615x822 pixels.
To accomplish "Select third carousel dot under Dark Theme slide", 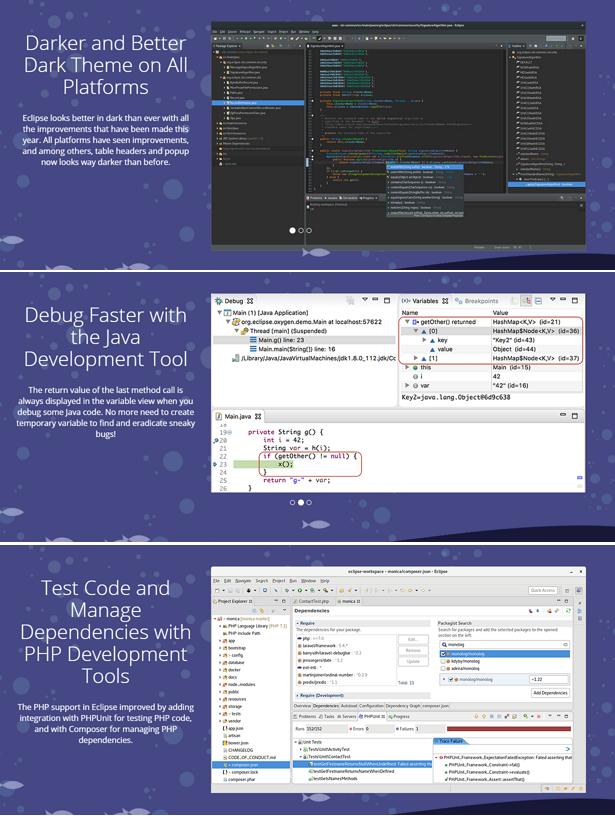I will tap(309, 230).
